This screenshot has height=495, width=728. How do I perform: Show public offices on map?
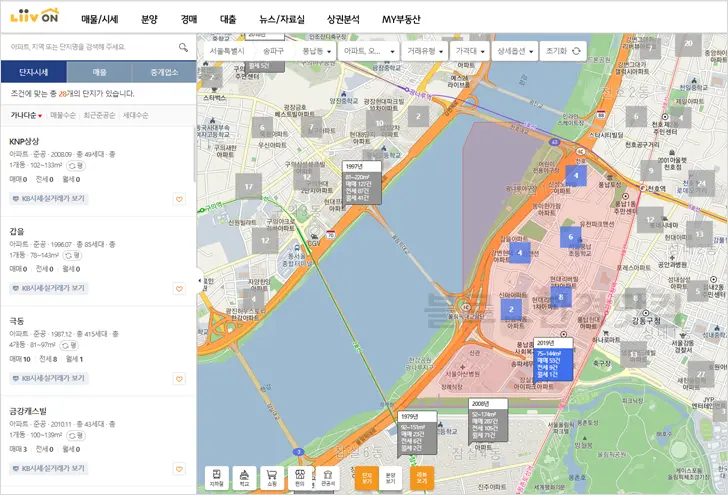click(x=327, y=477)
